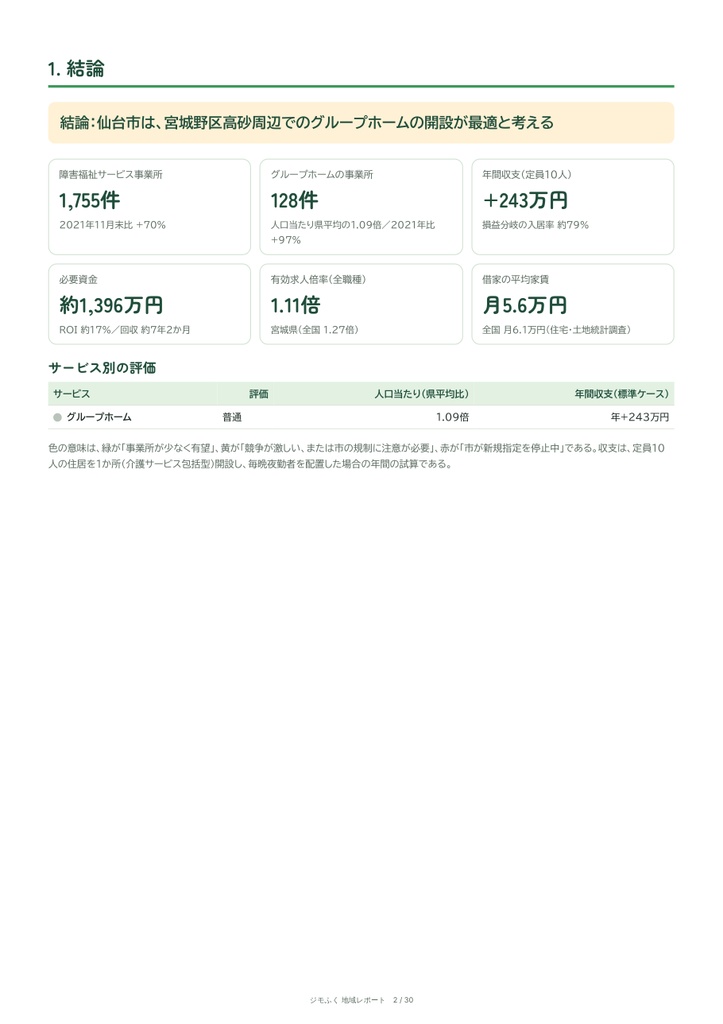
Task: Click the section heading '1. 結論'
Action: [76, 69]
